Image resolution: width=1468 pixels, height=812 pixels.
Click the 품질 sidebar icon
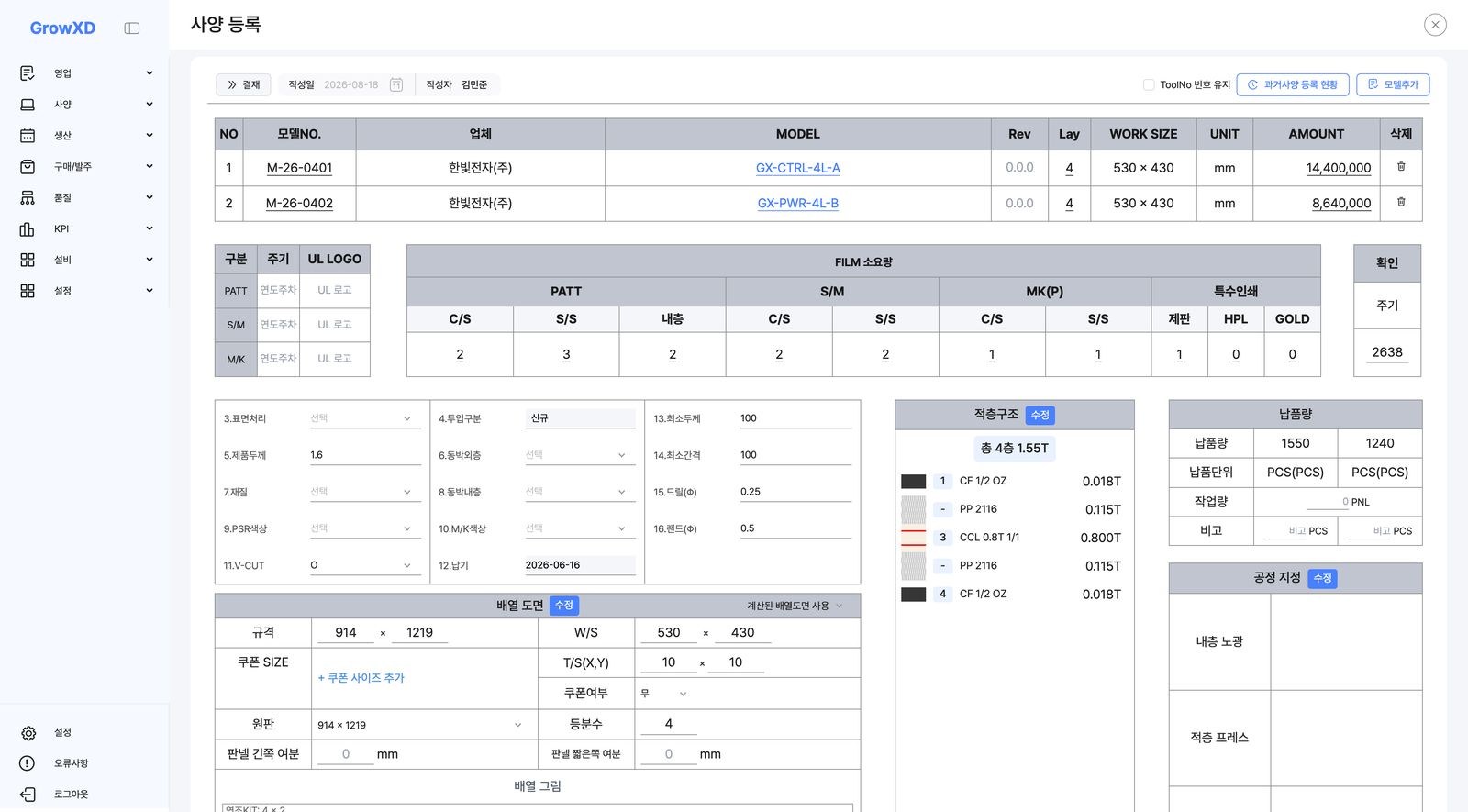(28, 198)
